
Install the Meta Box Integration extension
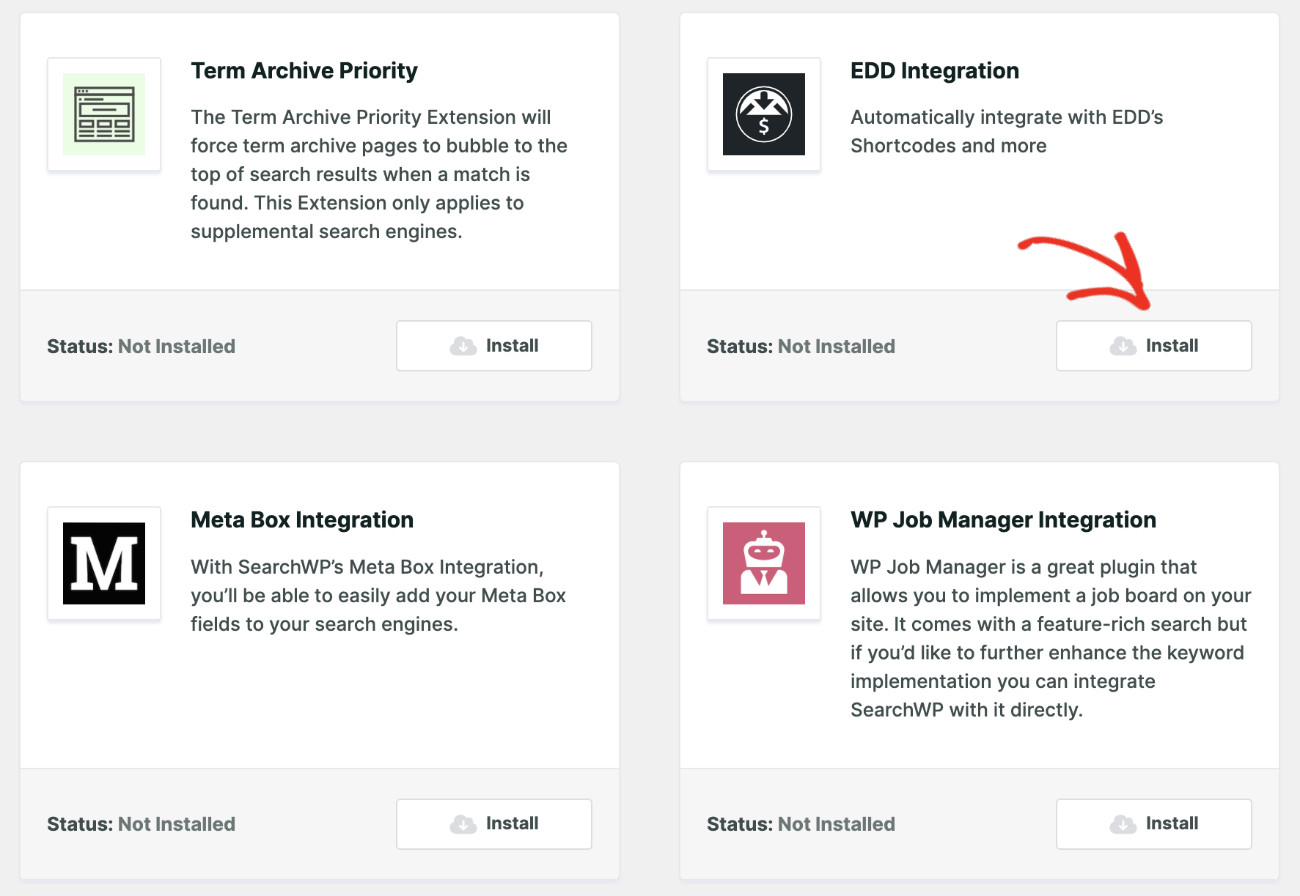(493, 823)
